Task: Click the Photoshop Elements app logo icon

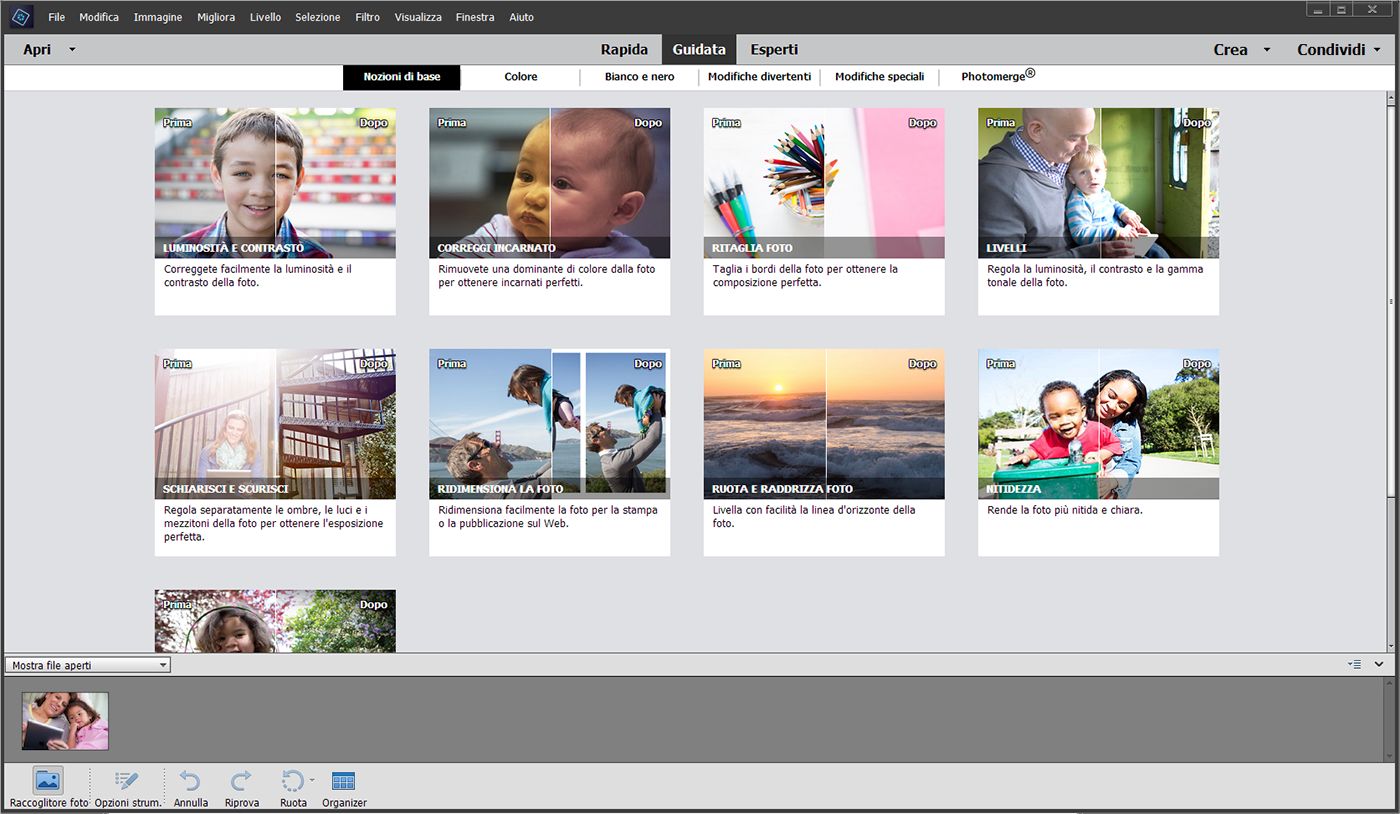Action: [21, 16]
